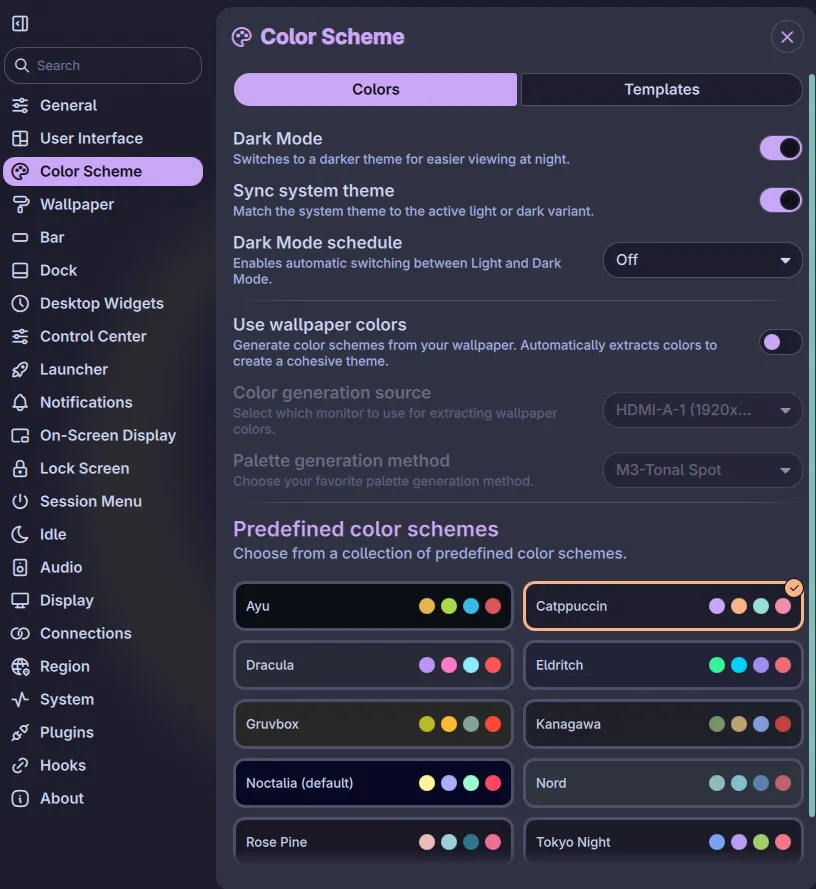Select the Rose Pine color scheme
This screenshot has height=889, width=816.
pyautogui.click(x=373, y=841)
